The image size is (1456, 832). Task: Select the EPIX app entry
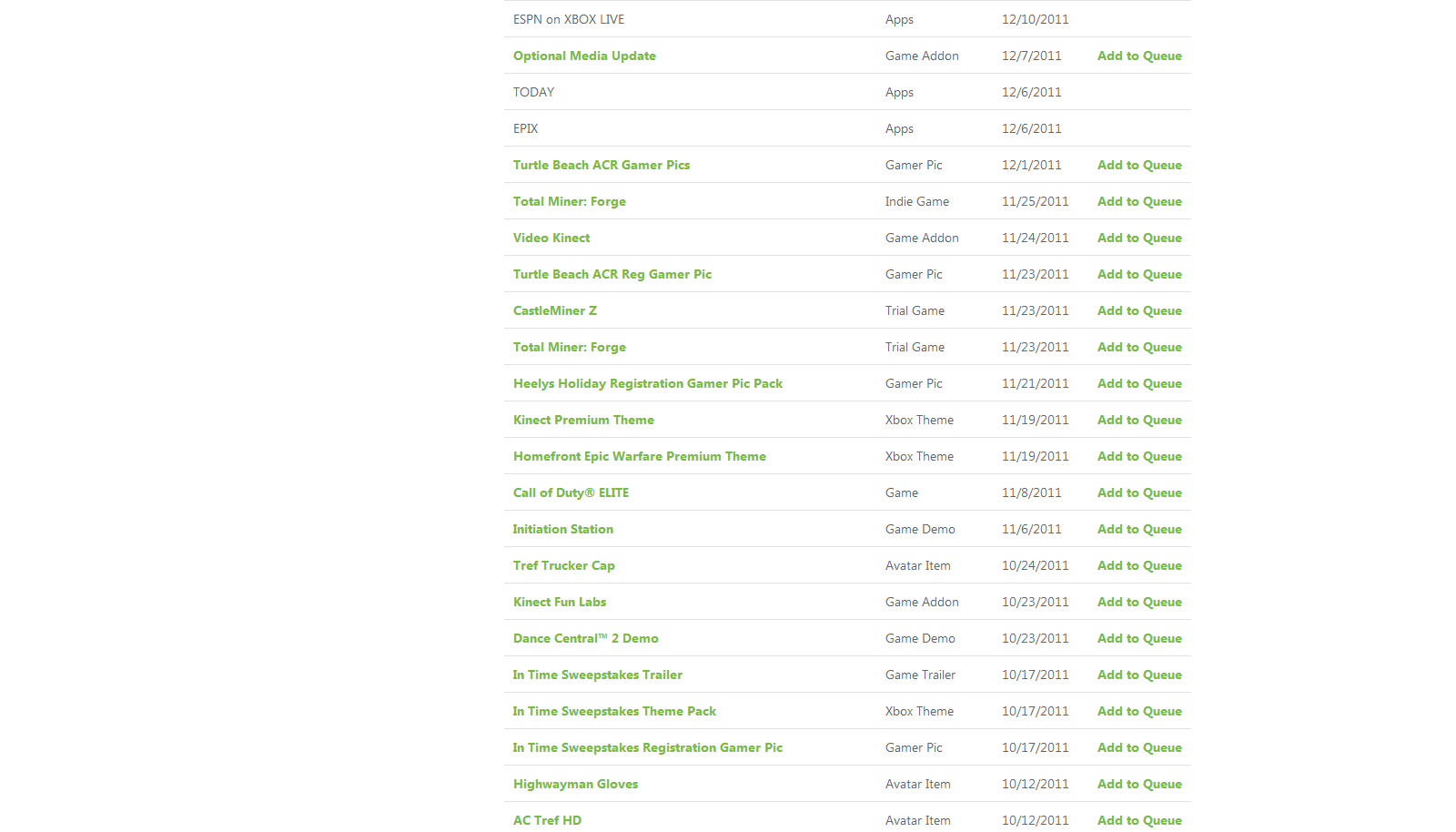(x=526, y=128)
